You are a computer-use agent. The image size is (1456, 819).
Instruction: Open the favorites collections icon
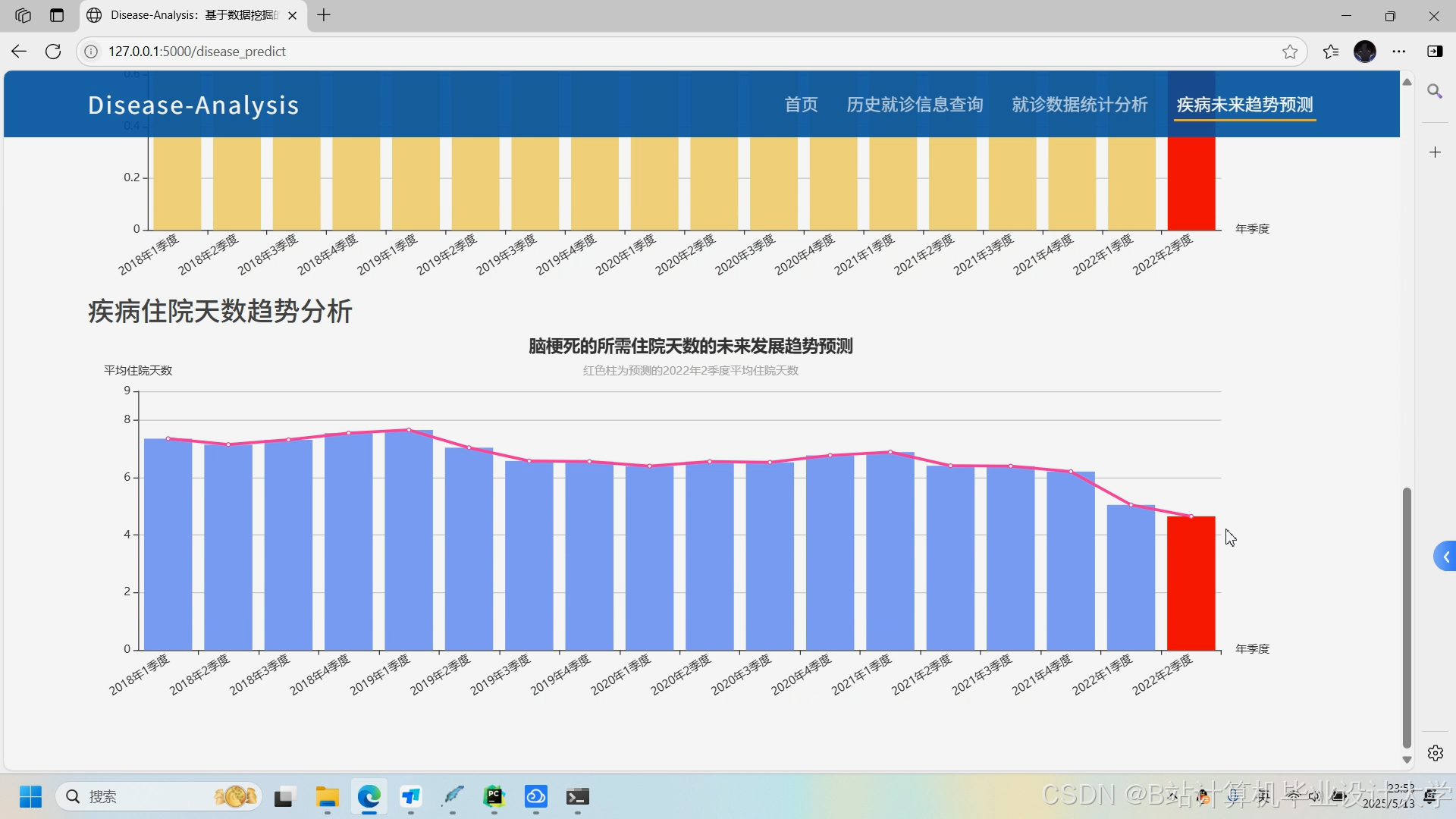(x=1329, y=51)
